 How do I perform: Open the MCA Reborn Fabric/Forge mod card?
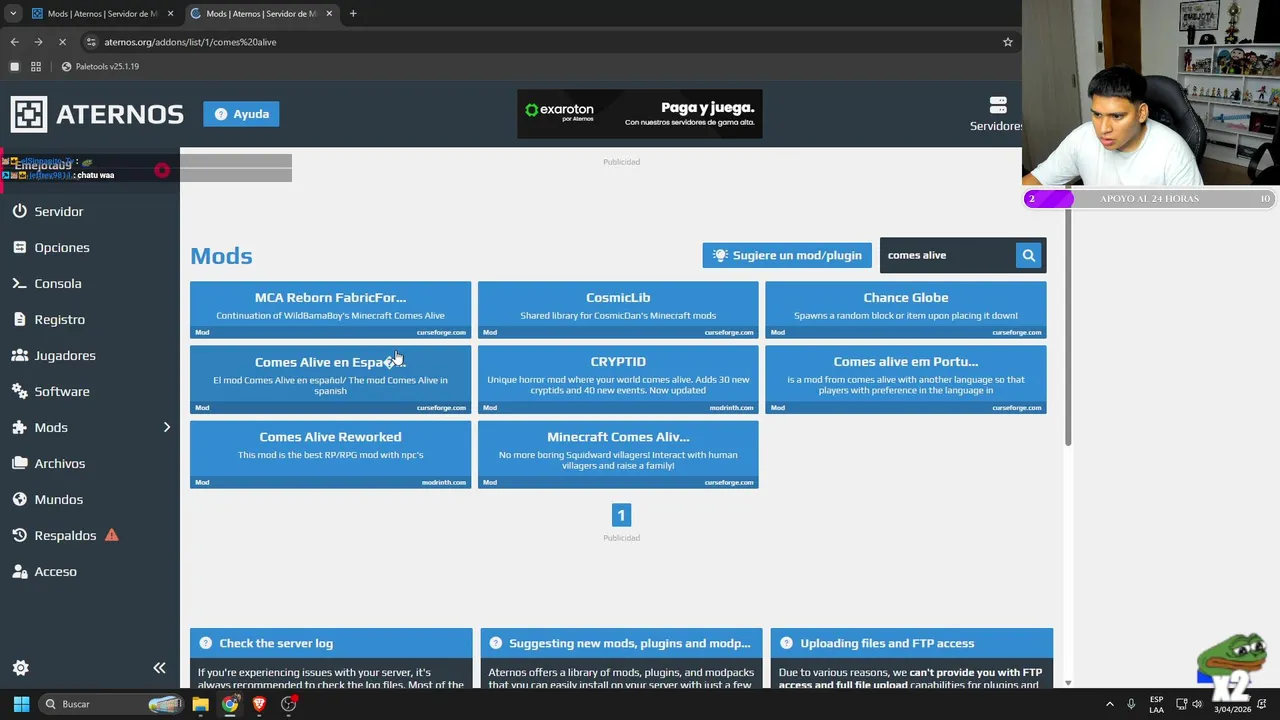pos(330,310)
